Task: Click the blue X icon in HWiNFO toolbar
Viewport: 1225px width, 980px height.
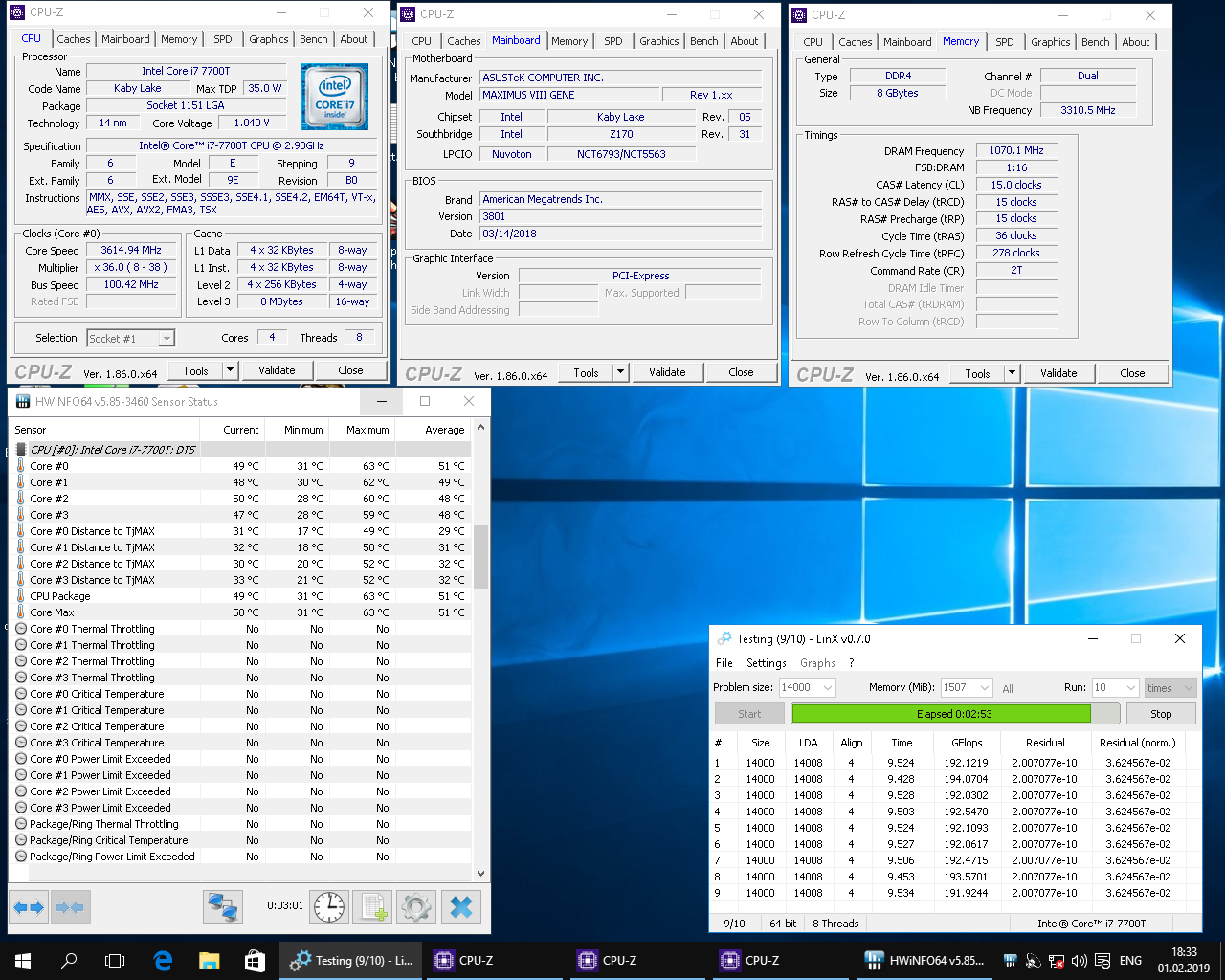Action: coord(460,906)
